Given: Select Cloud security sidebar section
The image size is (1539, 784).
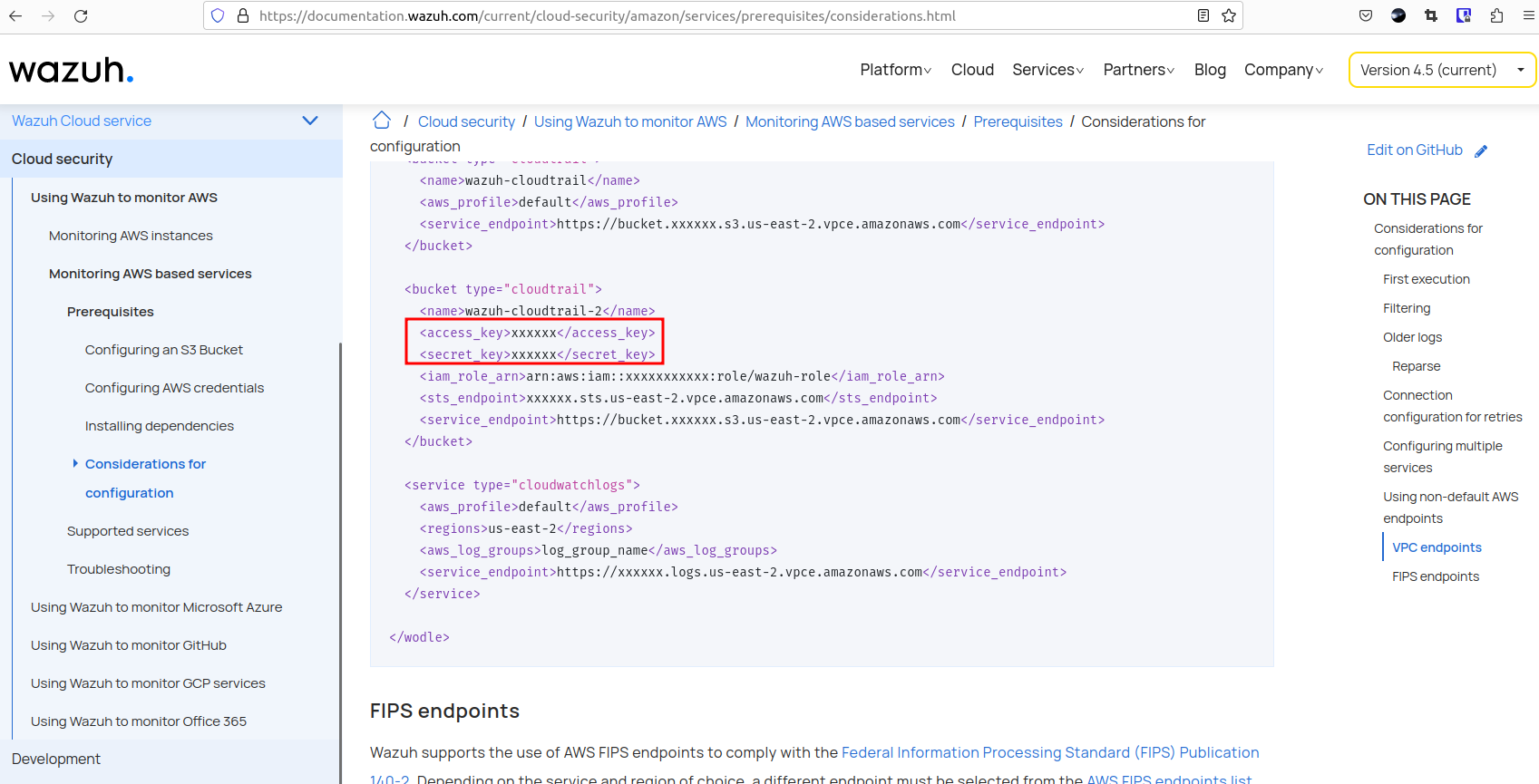Looking at the screenshot, I should point(171,159).
